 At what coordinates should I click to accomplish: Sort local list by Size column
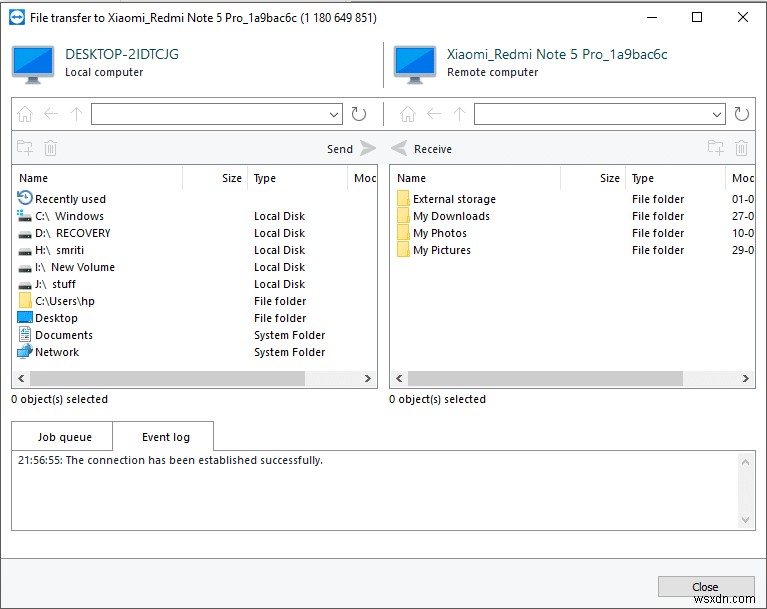(215, 178)
